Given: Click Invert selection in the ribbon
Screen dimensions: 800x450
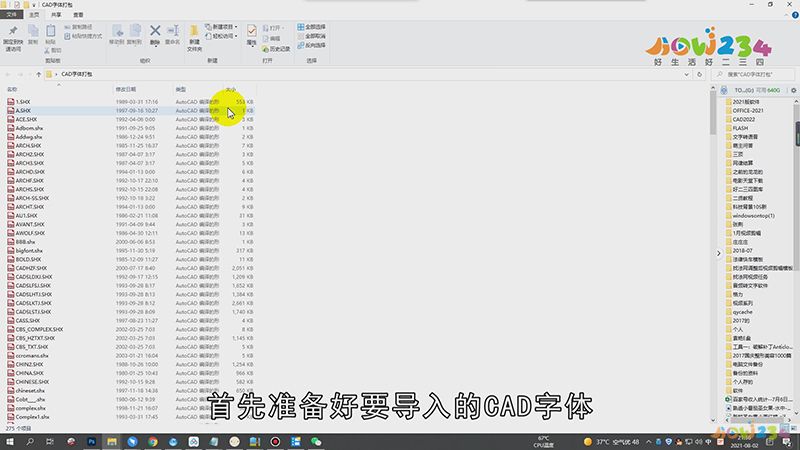Looking at the screenshot, I should coord(312,45).
